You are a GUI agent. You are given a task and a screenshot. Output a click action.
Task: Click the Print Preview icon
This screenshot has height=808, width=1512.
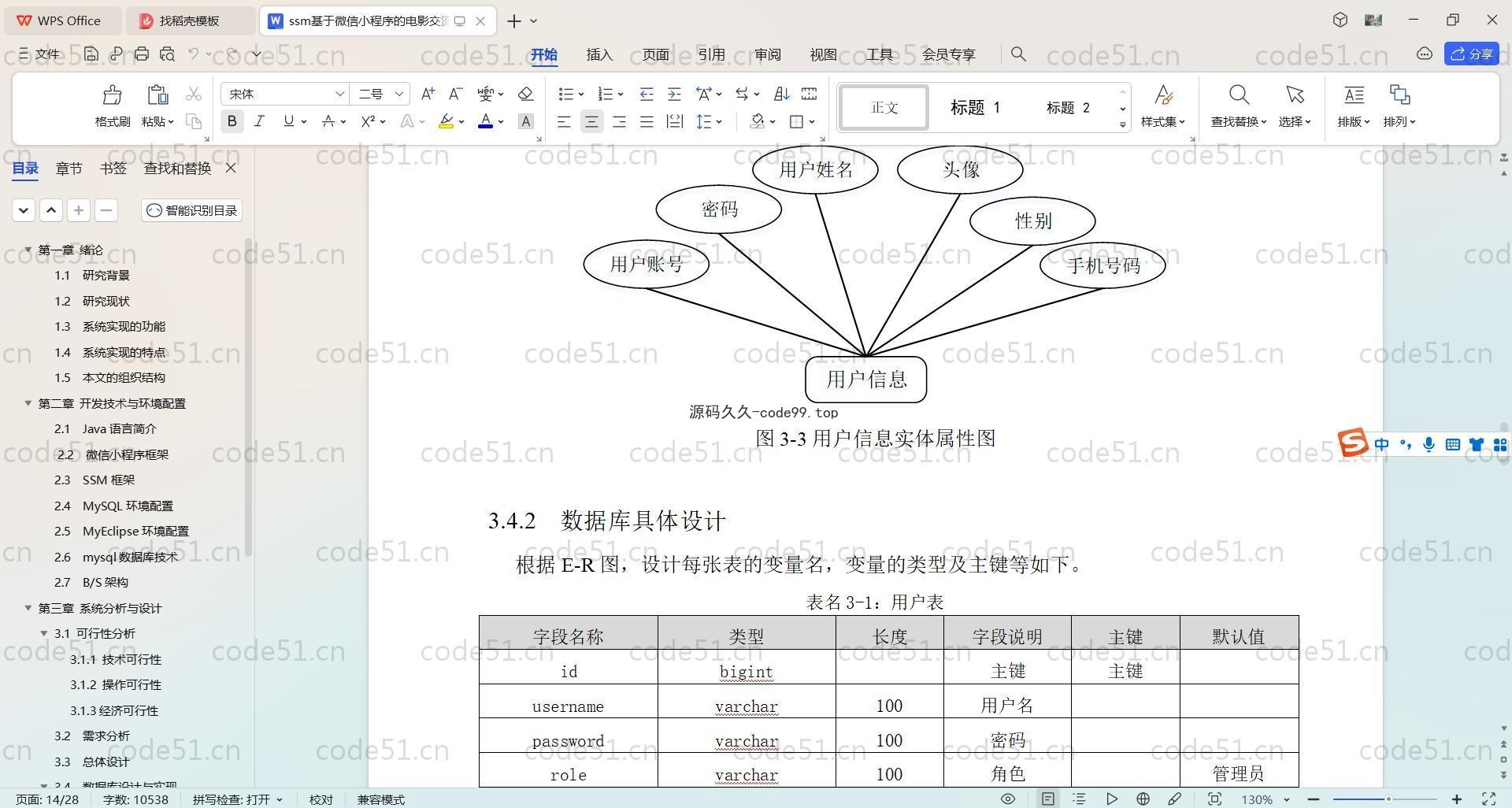pos(167,54)
